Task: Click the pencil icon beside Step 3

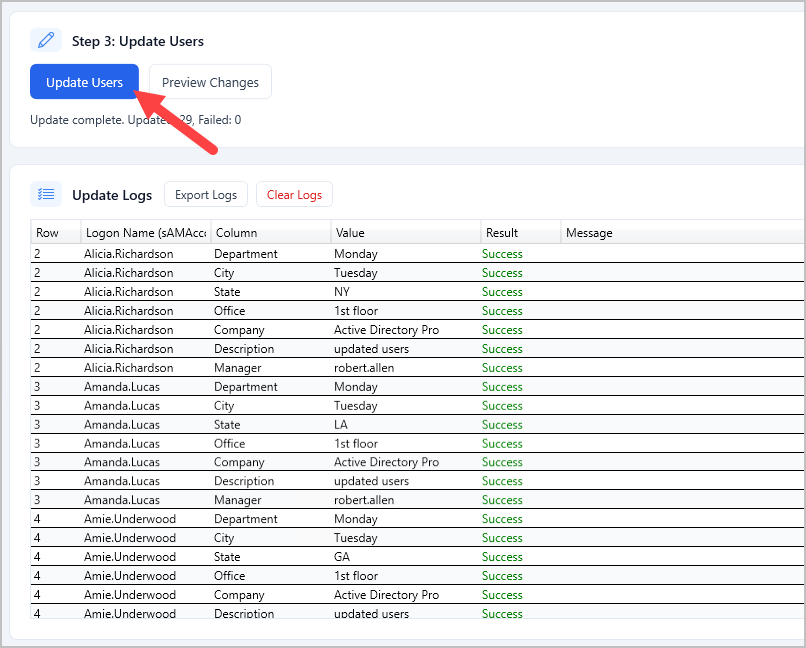Action: (x=46, y=41)
